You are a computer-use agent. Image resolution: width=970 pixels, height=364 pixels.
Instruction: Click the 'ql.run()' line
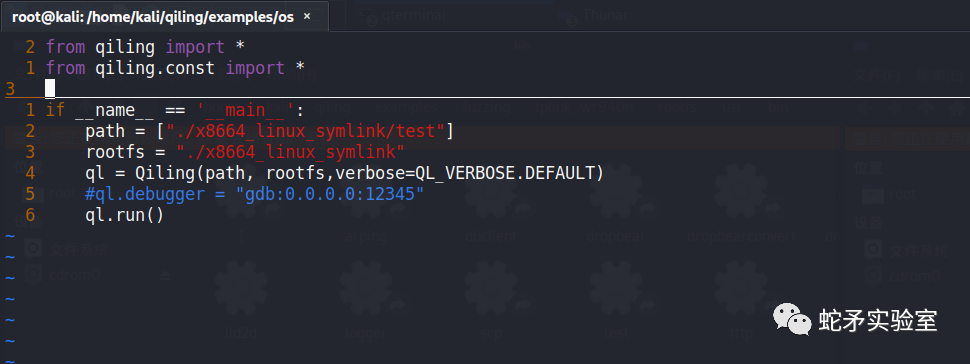(x=124, y=216)
